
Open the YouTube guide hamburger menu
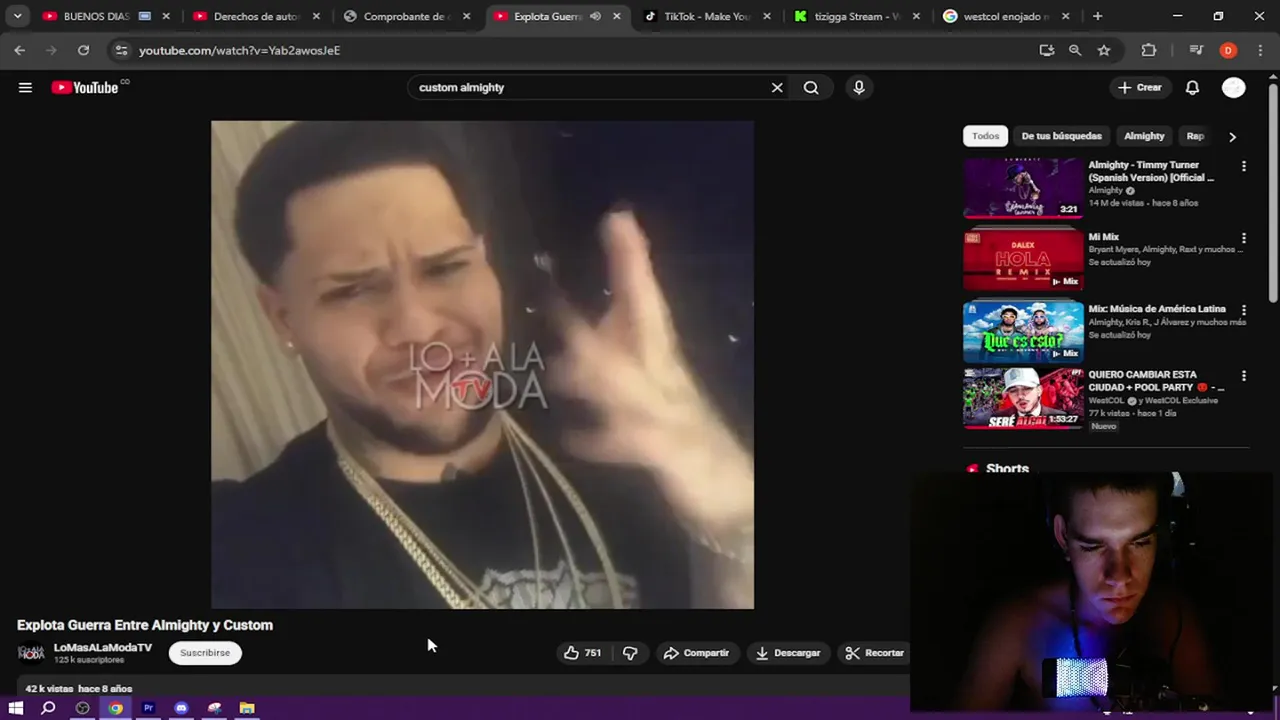coord(25,87)
